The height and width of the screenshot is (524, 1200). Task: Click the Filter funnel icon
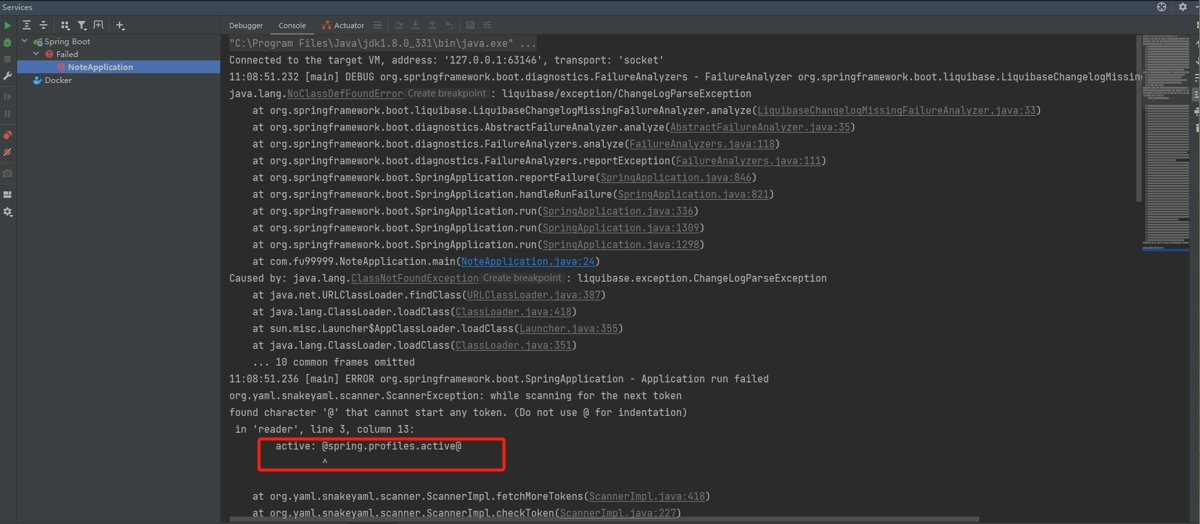point(82,25)
